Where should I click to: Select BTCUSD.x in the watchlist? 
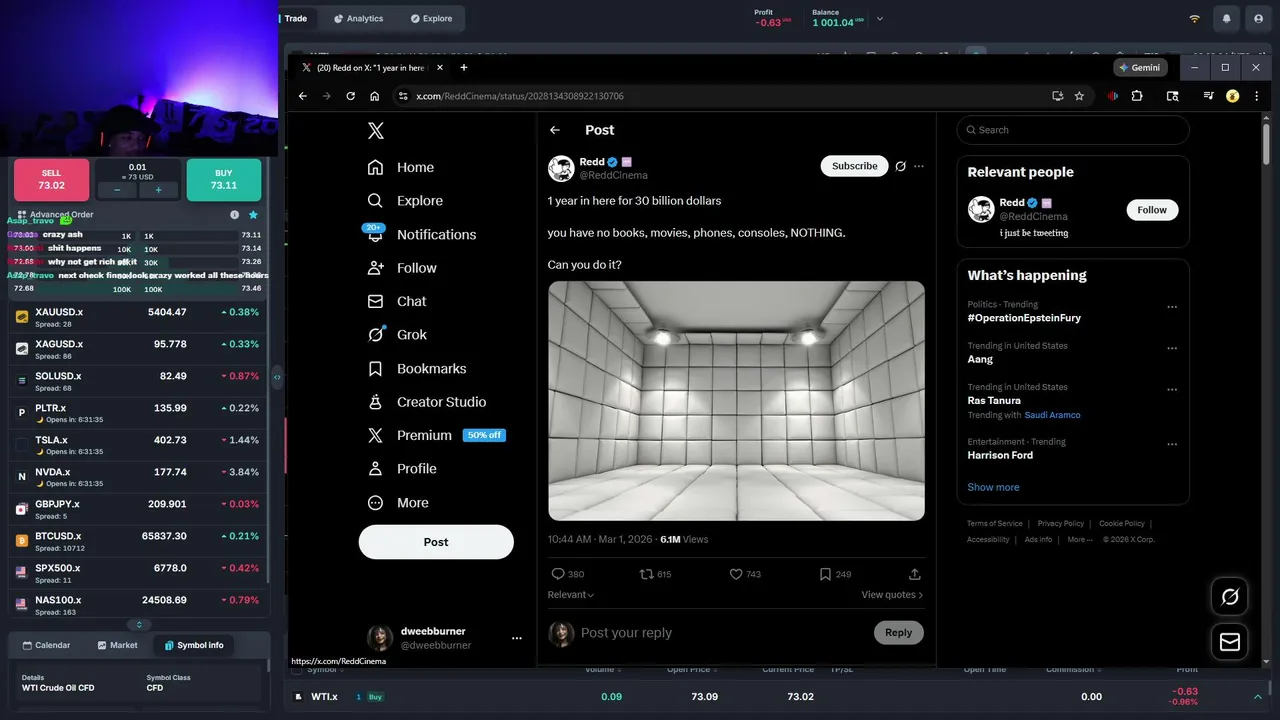[x=138, y=541]
